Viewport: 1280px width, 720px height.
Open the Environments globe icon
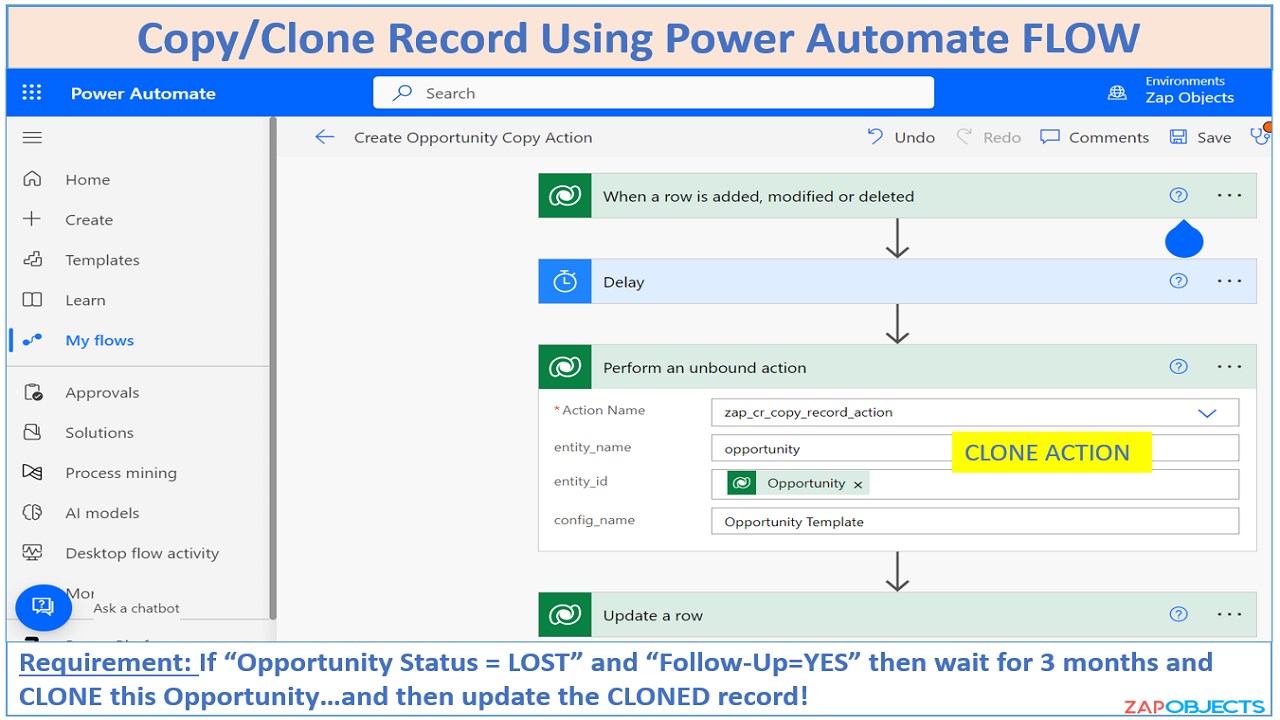click(1117, 93)
